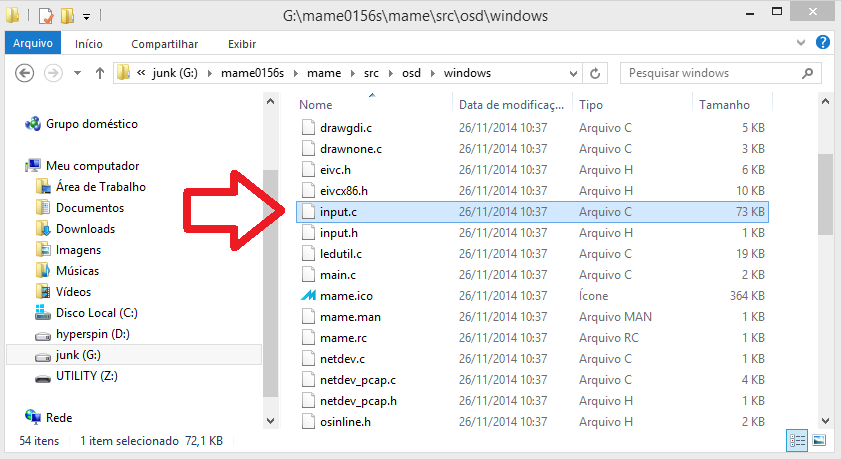The image size is (841, 459).
Task: Open the Compartilhar tab
Action: pyautogui.click(x=164, y=44)
